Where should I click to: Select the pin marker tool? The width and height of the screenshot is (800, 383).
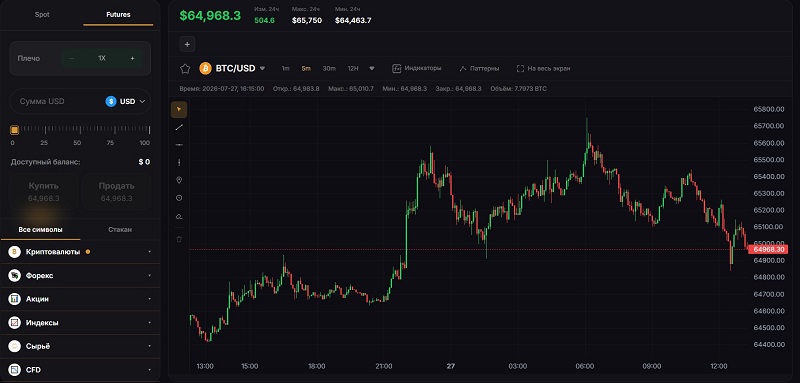179,180
